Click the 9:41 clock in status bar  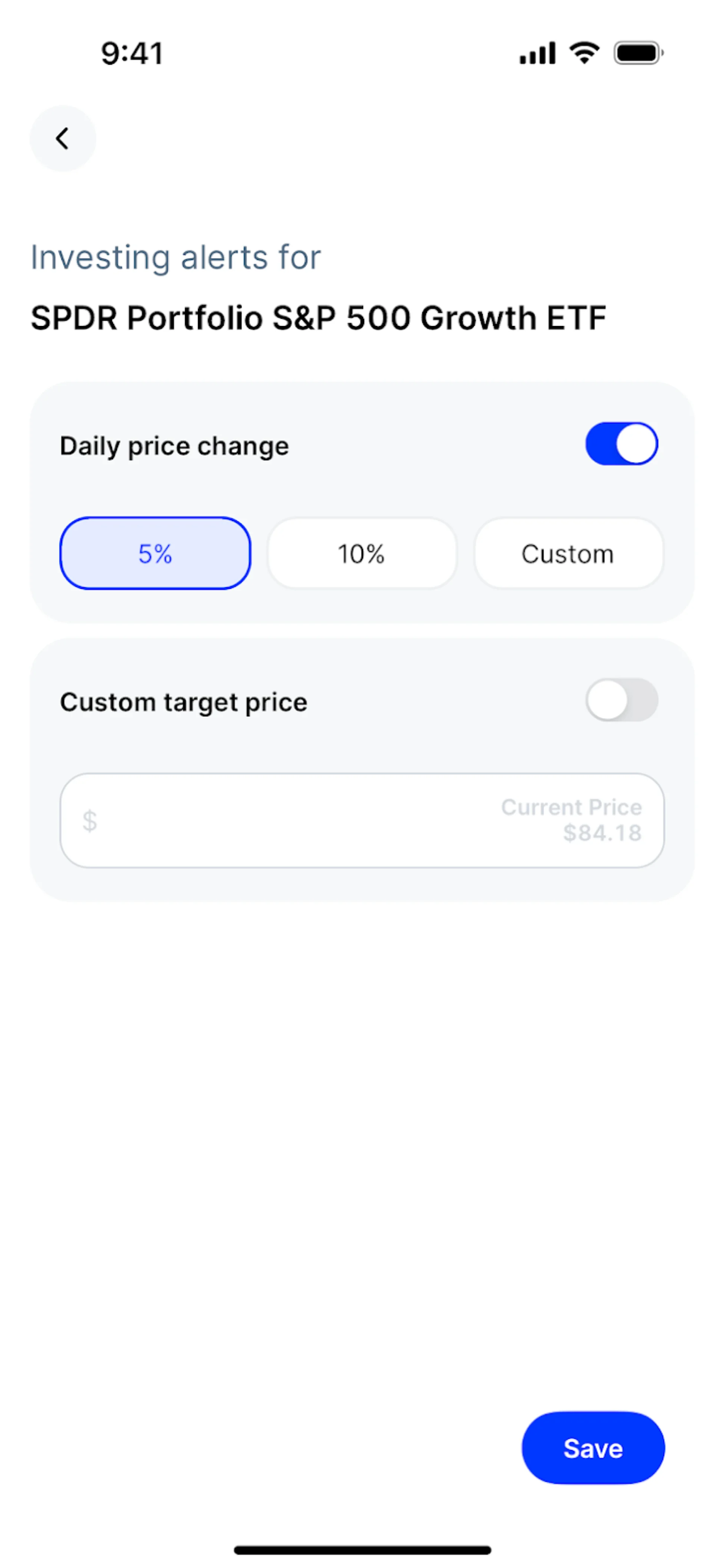(132, 54)
